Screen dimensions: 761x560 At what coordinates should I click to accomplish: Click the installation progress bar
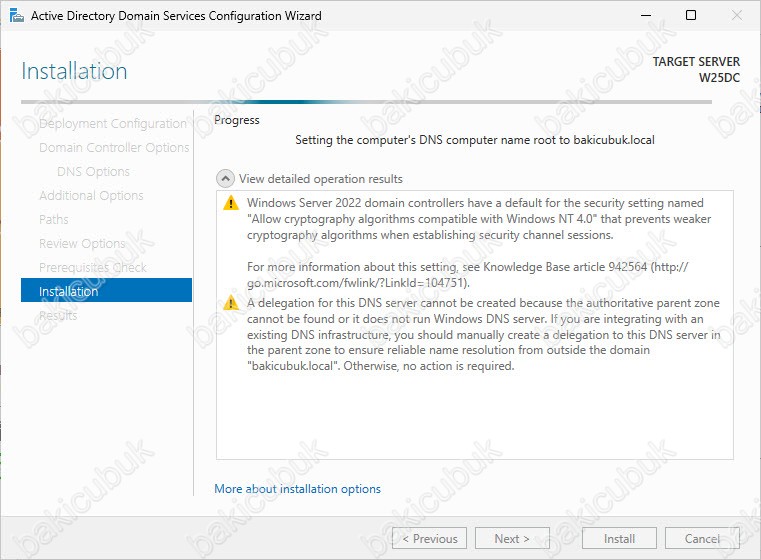coord(366,102)
